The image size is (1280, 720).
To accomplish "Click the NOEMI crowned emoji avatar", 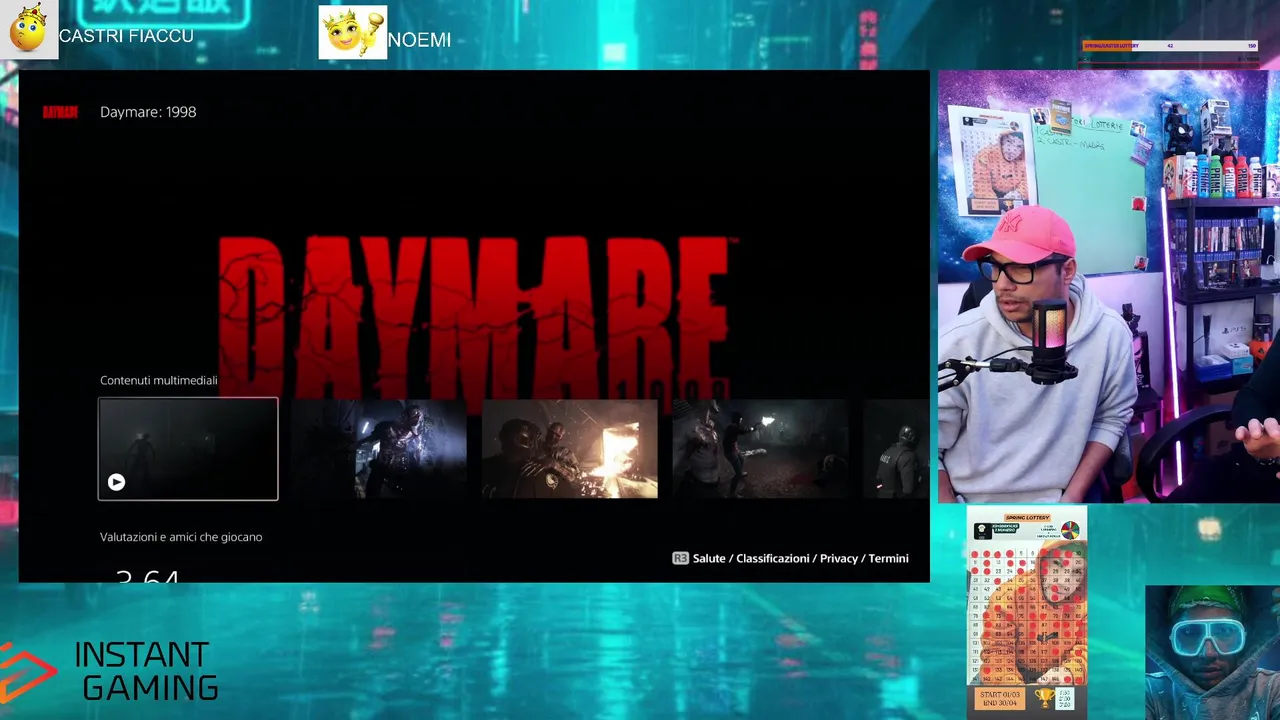I will pos(353,33).
